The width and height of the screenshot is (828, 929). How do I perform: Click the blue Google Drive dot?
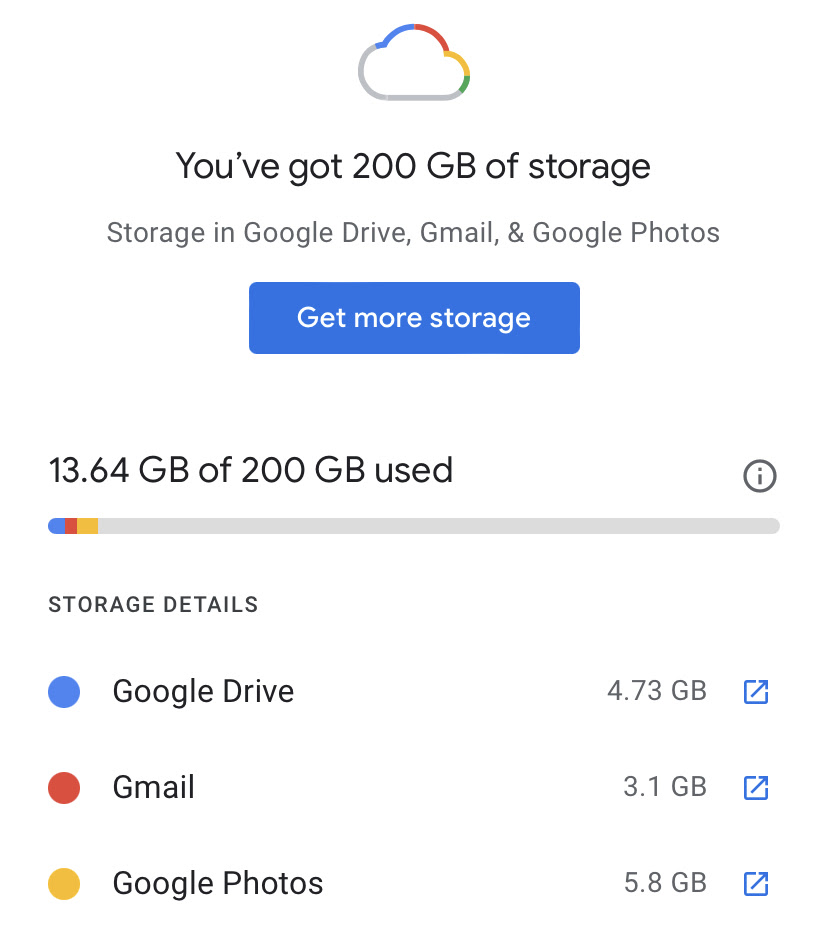pos(64,691)
